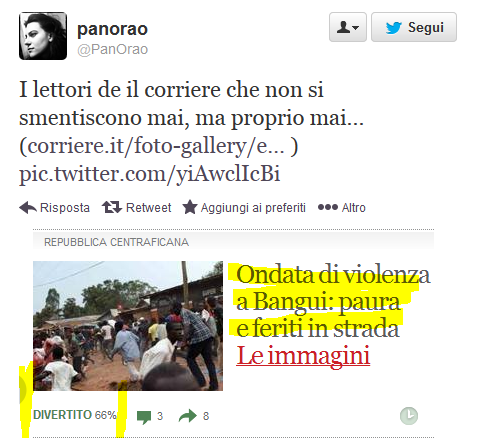This screenshot has height=438, width=478.
Task: Open panorao's profile picture
Action: pos(43,36)
